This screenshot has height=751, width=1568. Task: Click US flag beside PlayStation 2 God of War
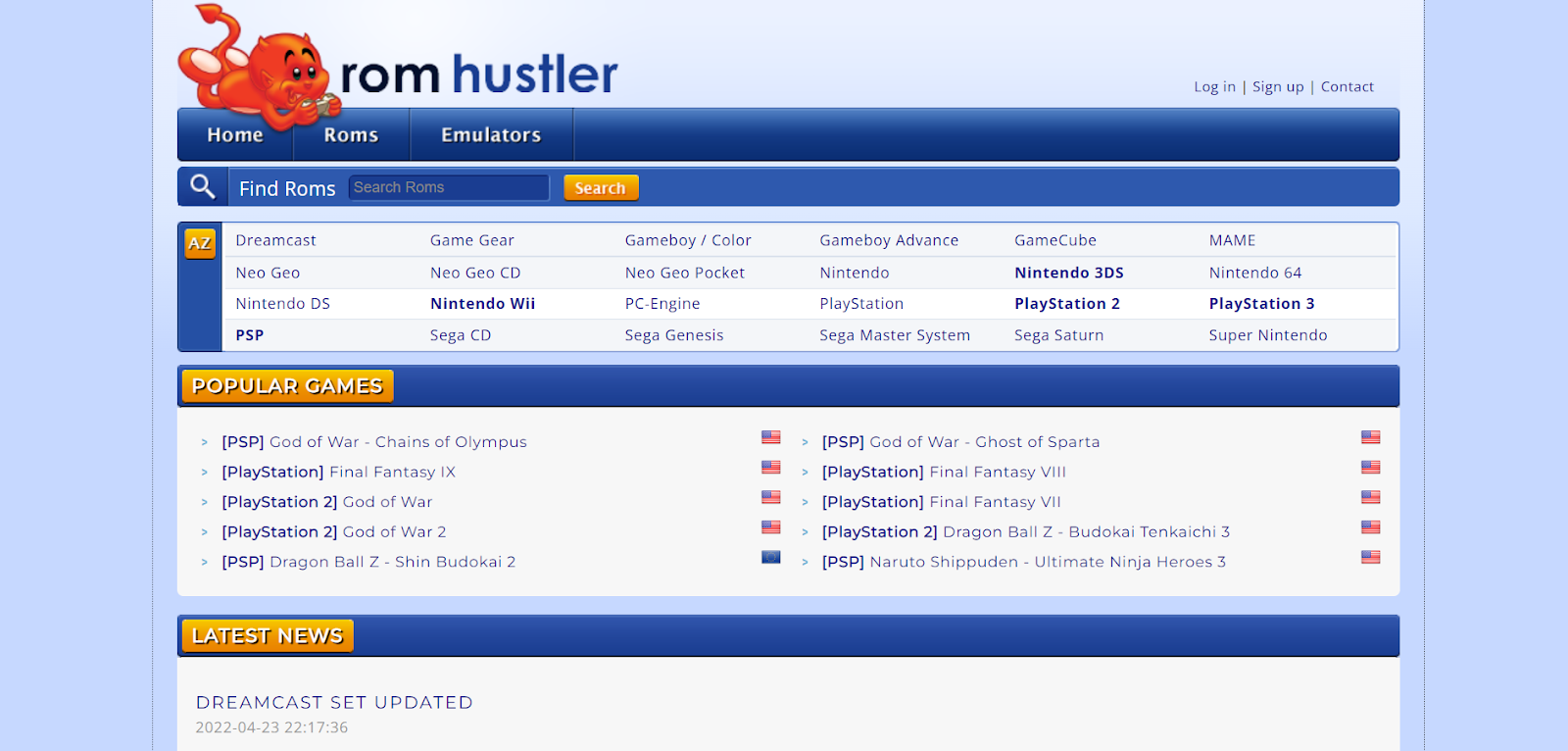pyautogui.click(x=771, y=497)
